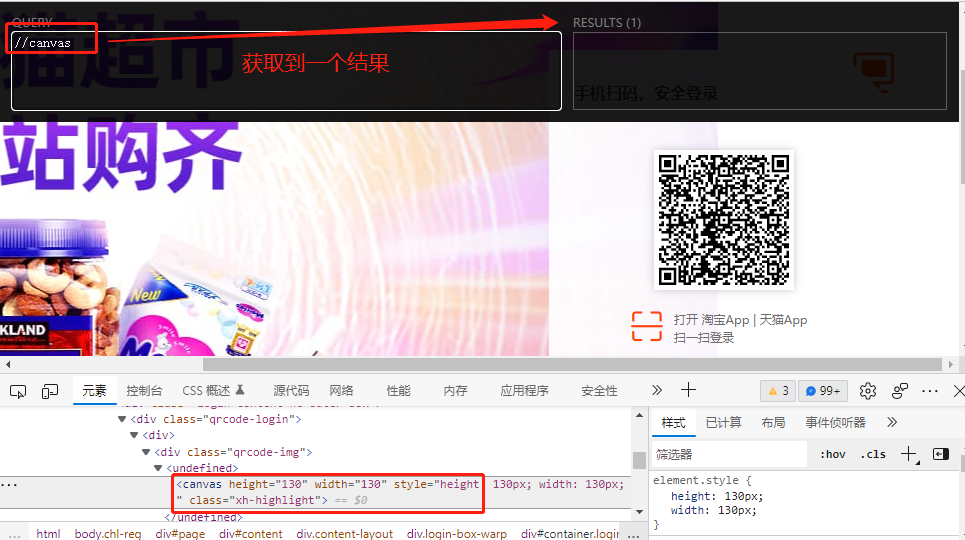Click the div.content-layout breadcrumb
Viewport: 965px width, 540px height.
point(344,533)
